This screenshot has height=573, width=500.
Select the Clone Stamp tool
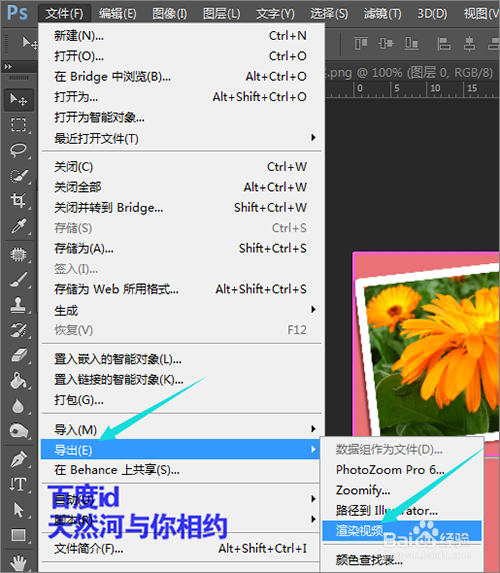tap(18, 305)
